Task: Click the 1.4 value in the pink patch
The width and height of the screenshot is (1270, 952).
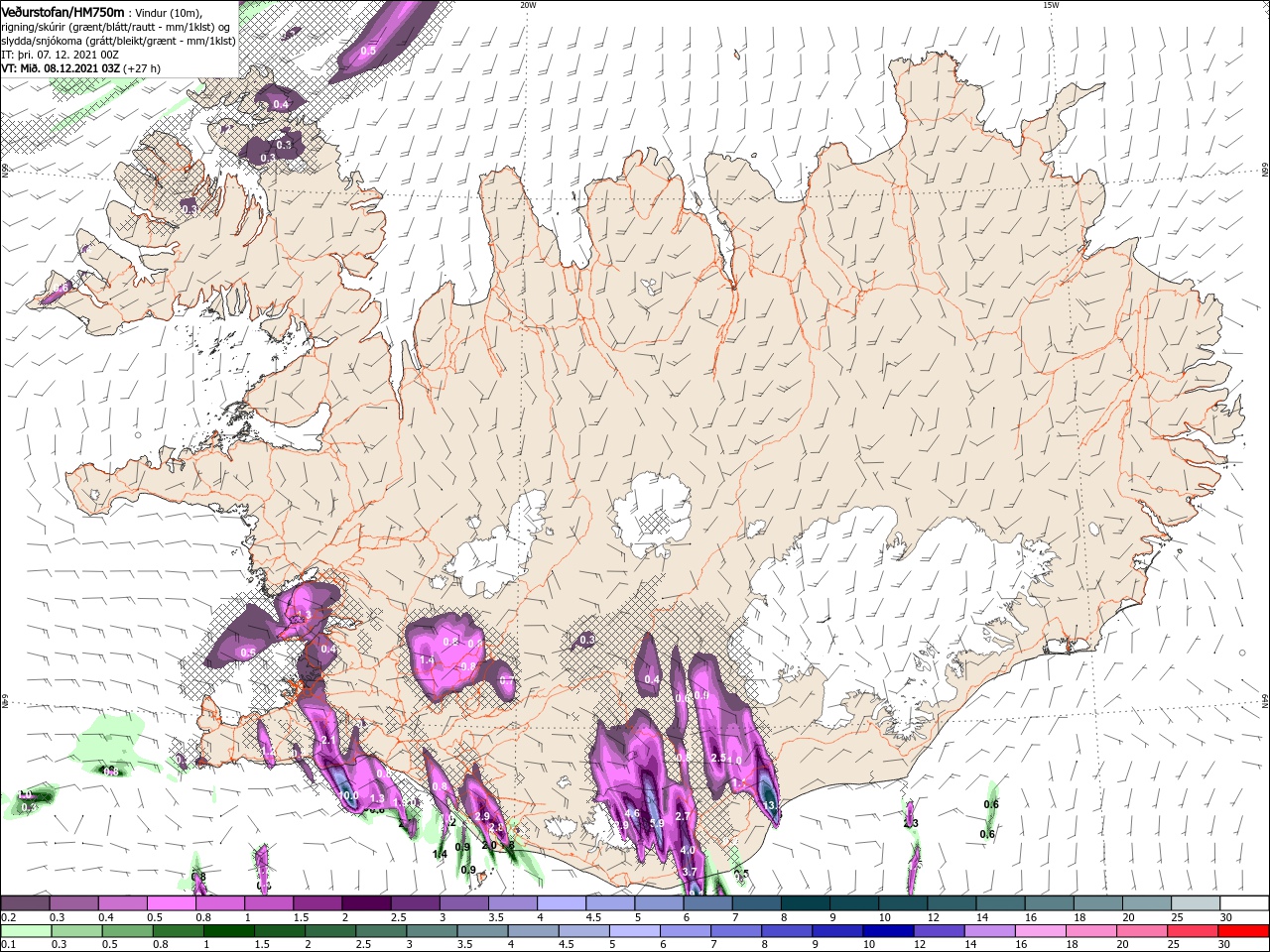Action: [428, 659]
